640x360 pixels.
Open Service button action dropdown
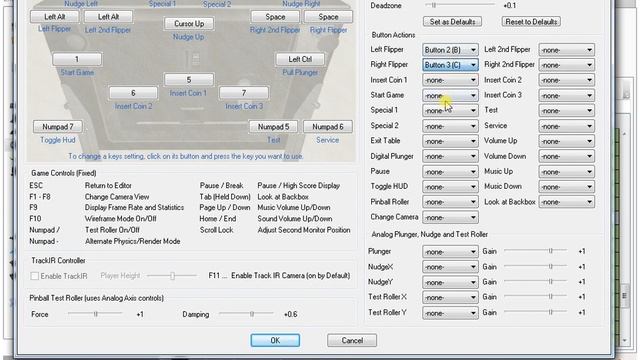point(567,126)
